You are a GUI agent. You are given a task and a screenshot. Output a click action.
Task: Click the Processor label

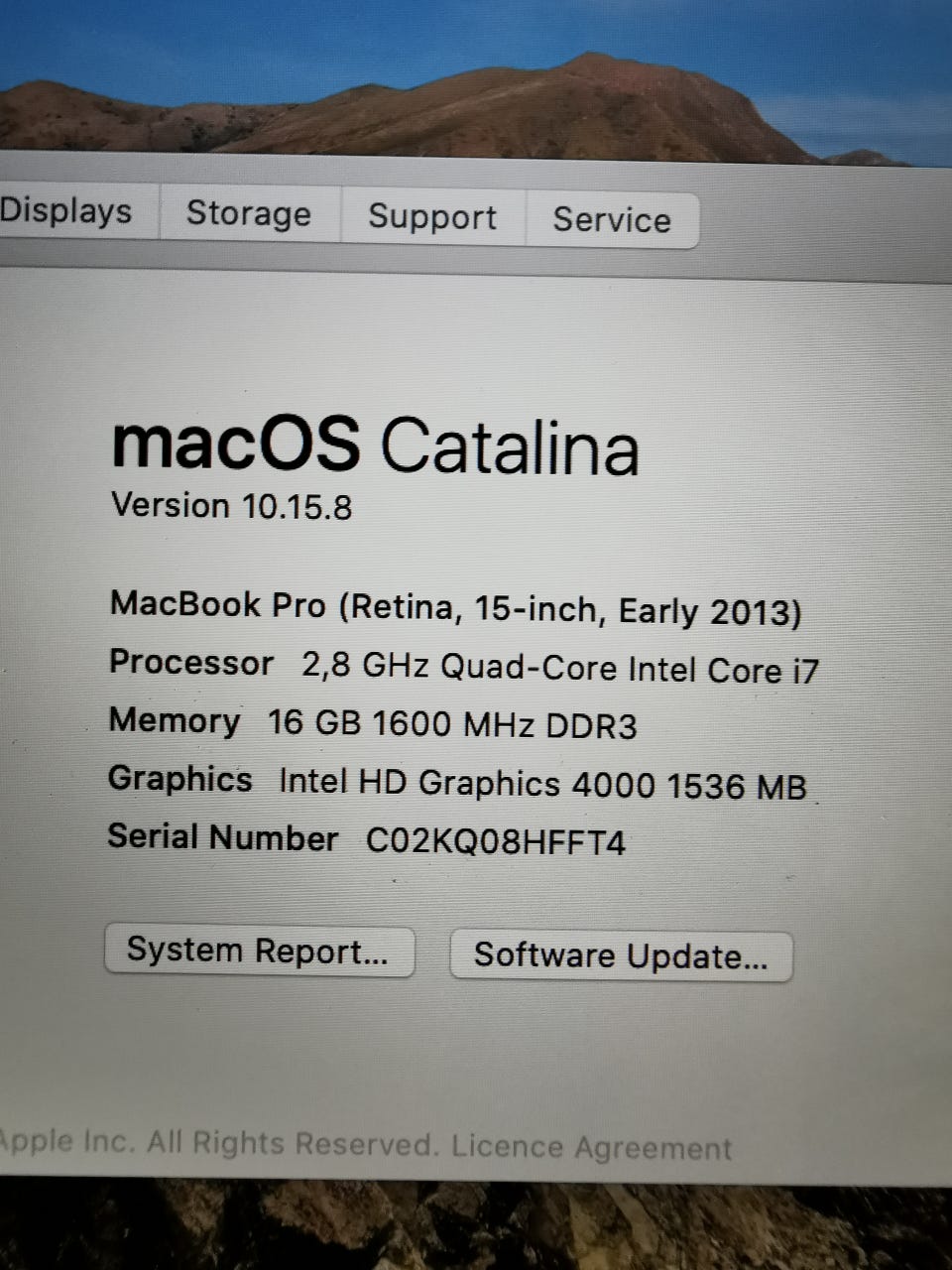[x=191, y=663]
